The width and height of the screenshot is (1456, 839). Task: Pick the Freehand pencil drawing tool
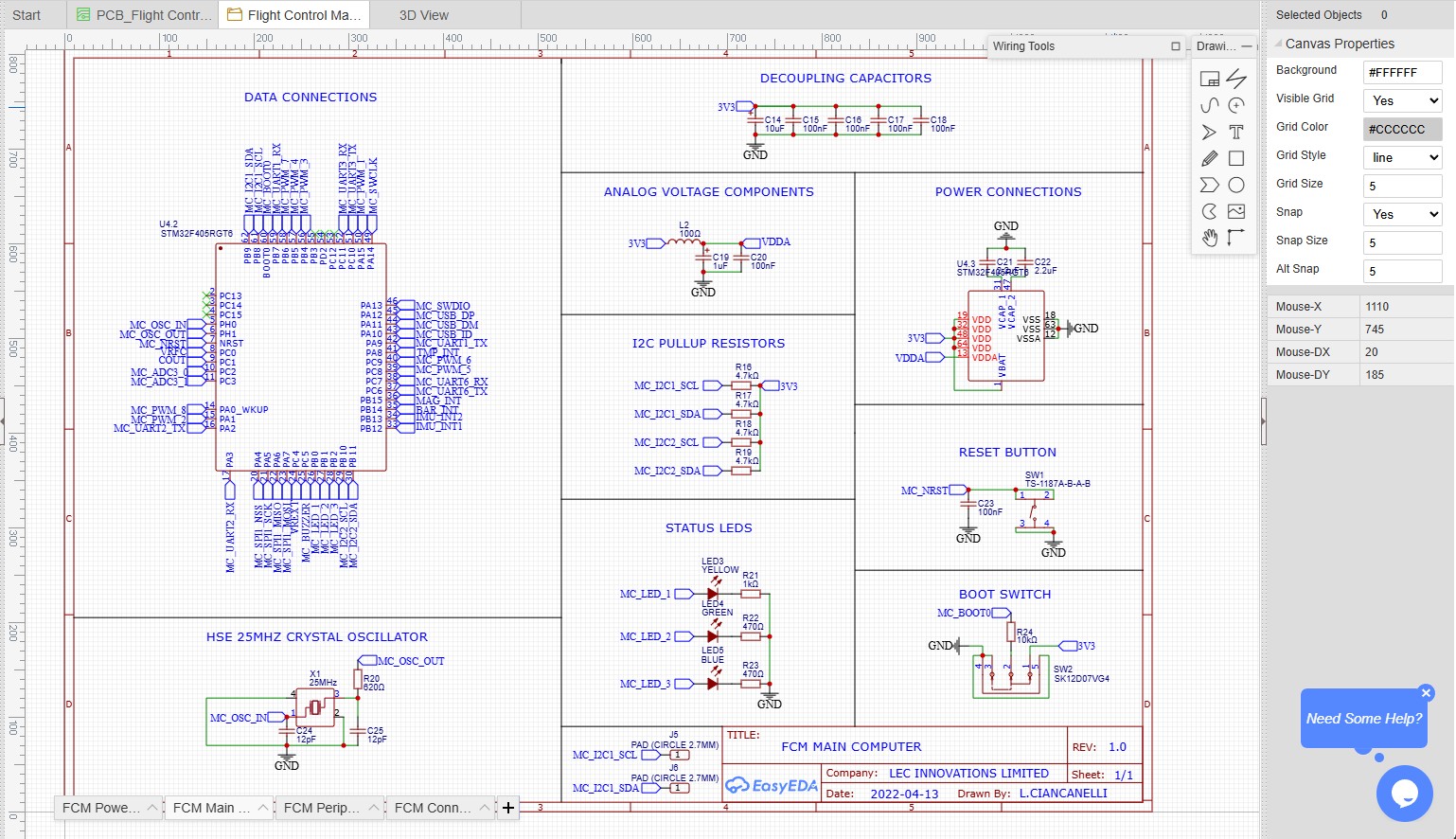point(1209,158)
